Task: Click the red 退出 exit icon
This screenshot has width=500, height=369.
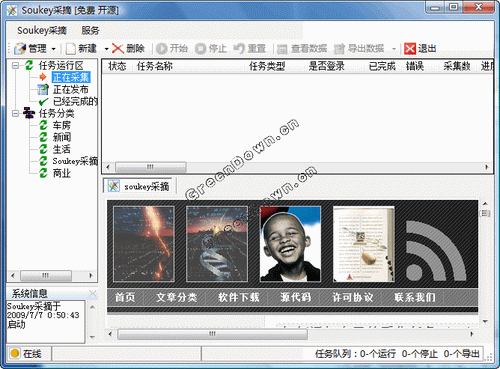Action: (410, 49)
